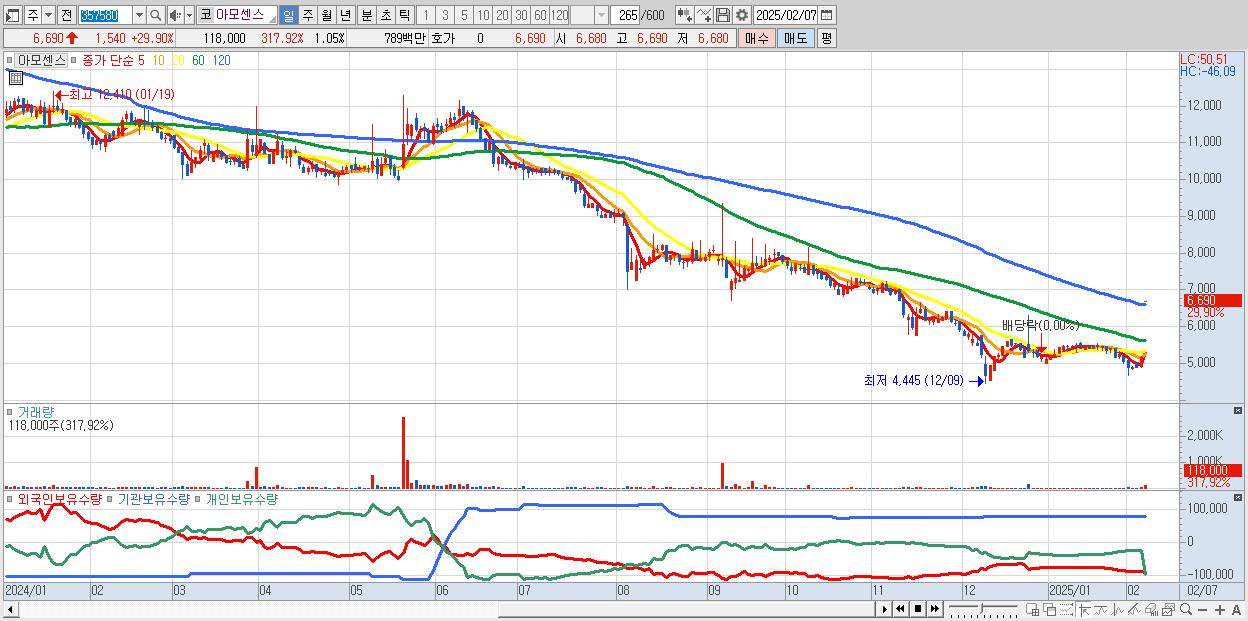Click the chart window copy icon at bottom
This screenshot has width=1248, height=621.
(x=1168, y=610)
